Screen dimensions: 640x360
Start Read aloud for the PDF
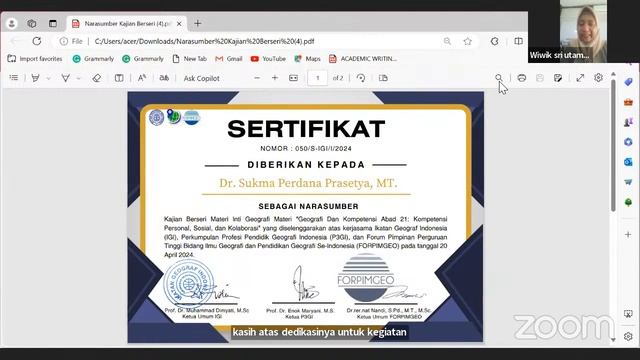coord(142,78)
